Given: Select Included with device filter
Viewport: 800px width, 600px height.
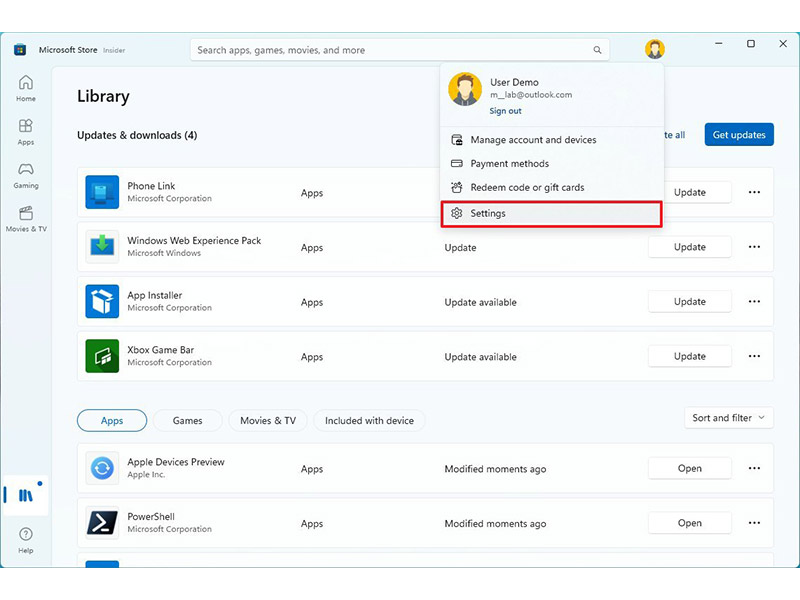Looking at the screenshot, I should pyautogui.click(x=369, y=421).
